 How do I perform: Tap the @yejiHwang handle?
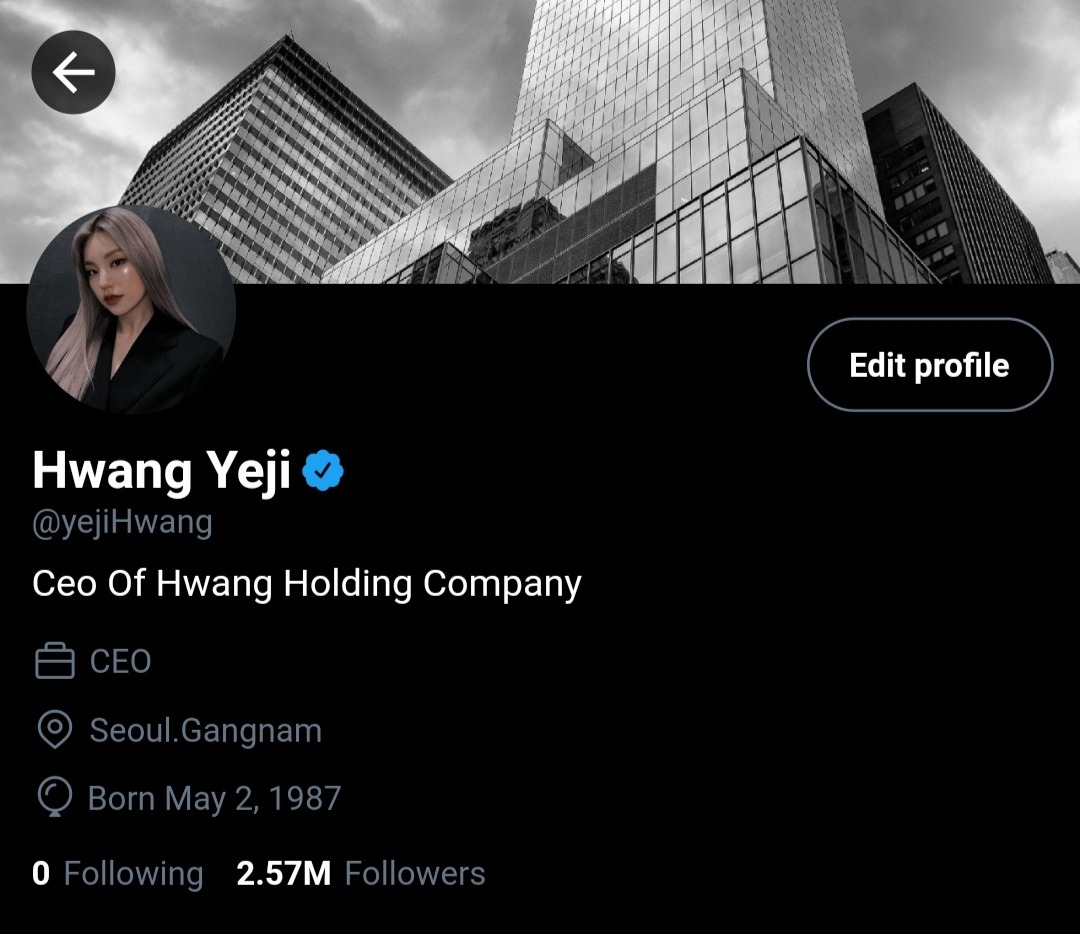point(122,523)
